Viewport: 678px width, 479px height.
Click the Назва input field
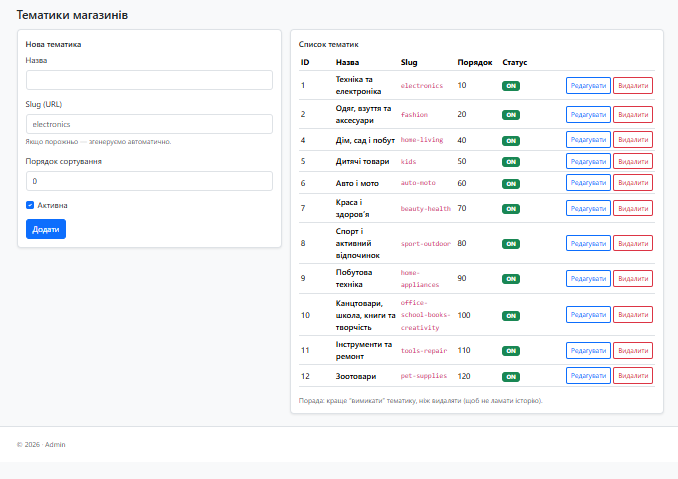click(149, 80)
